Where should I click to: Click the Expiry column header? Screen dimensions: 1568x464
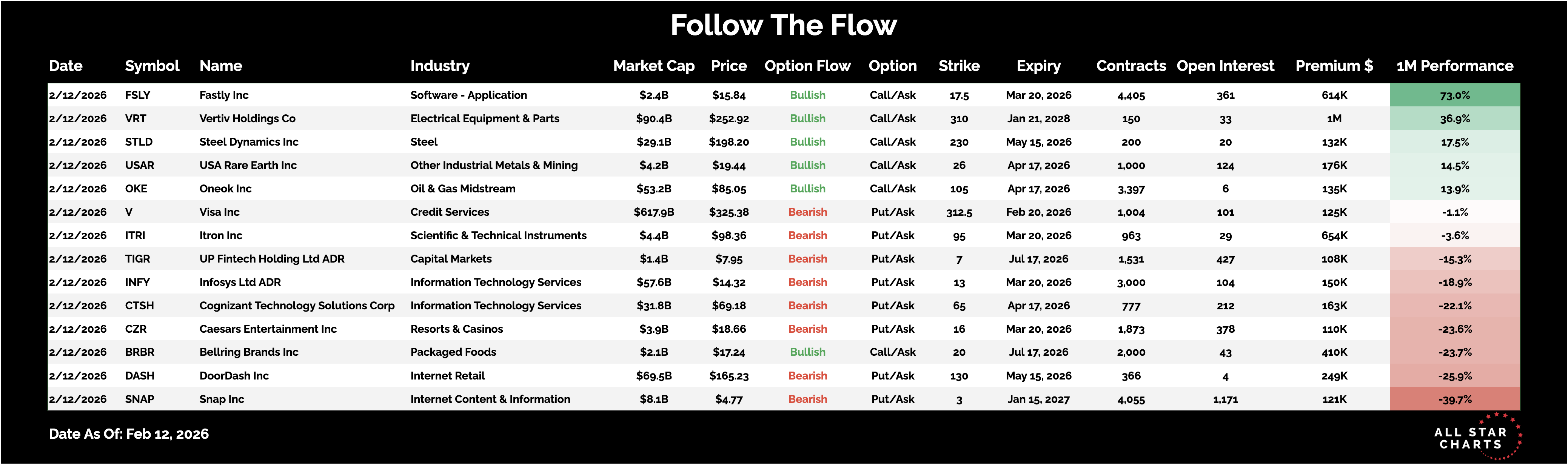click(x=1038, y=66)
